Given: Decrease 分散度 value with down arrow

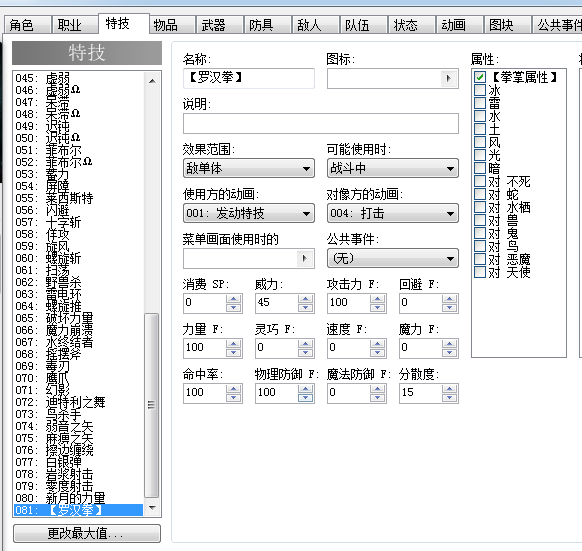Looking at the screenshot, I should [449, 397].
